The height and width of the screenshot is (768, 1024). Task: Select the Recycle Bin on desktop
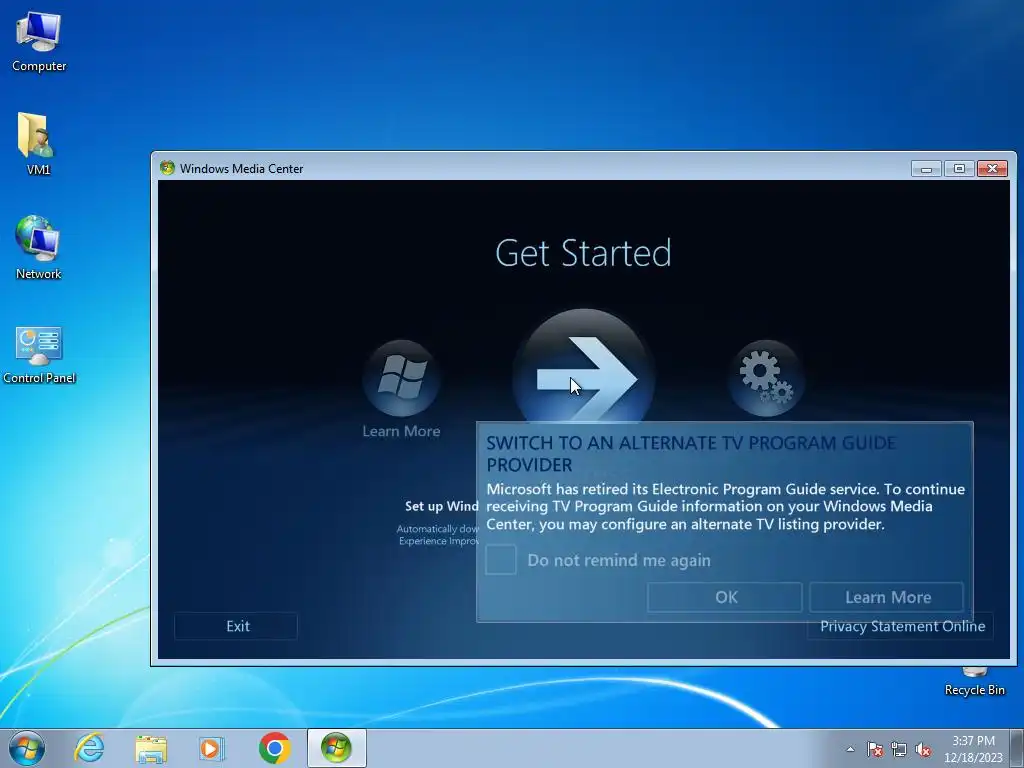(974, 681)
